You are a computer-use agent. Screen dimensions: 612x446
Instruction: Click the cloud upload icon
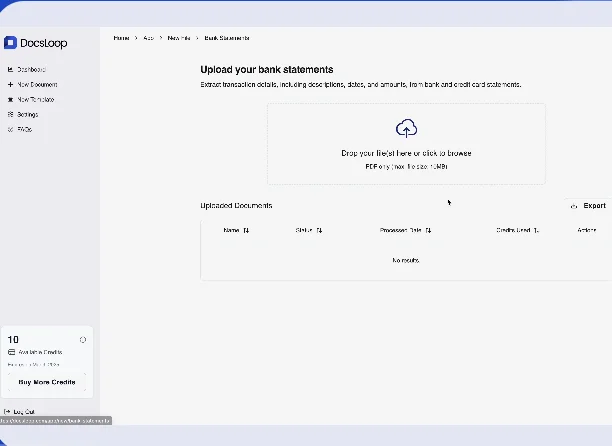point(406,128)
